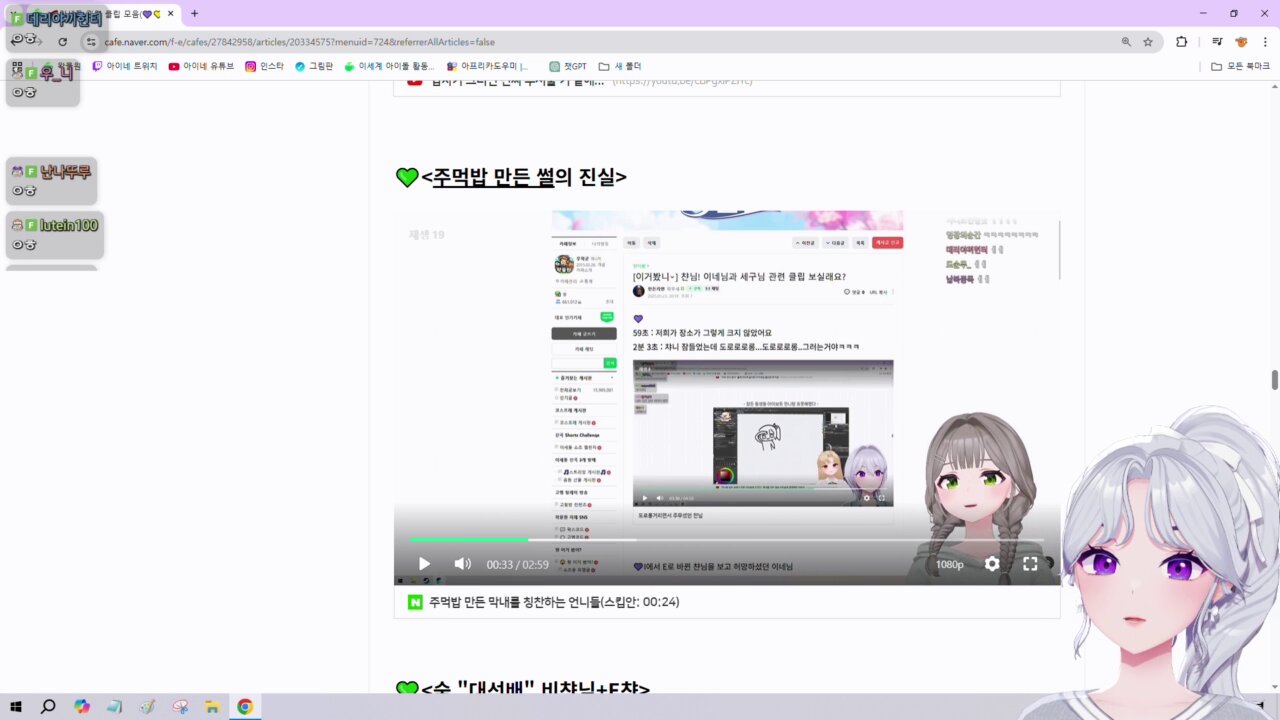Open File Explorer on the taskbar
Viewport: 1280px width, 720px height.
(212, 706)
